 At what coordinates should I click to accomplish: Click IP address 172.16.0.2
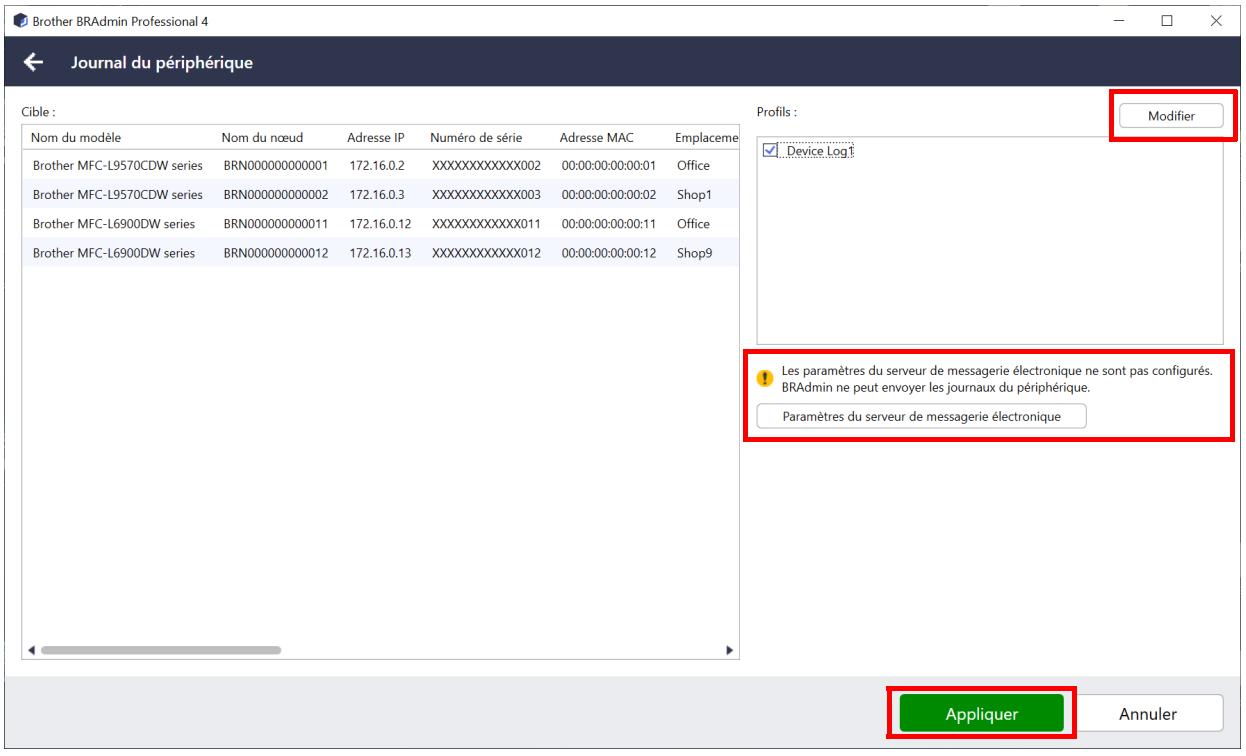tap(375, 166)
